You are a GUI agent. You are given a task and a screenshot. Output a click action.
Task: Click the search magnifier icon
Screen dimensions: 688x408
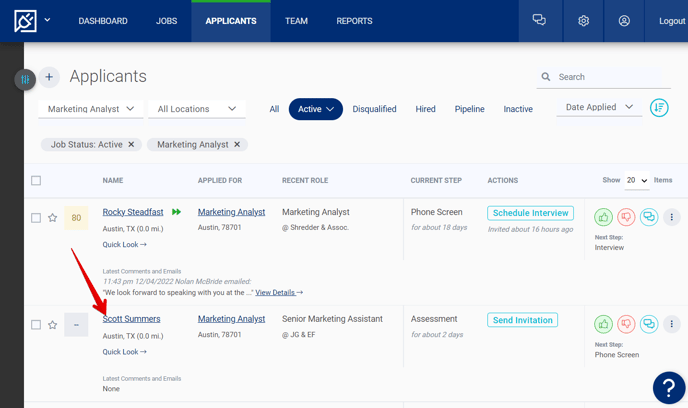545,77
